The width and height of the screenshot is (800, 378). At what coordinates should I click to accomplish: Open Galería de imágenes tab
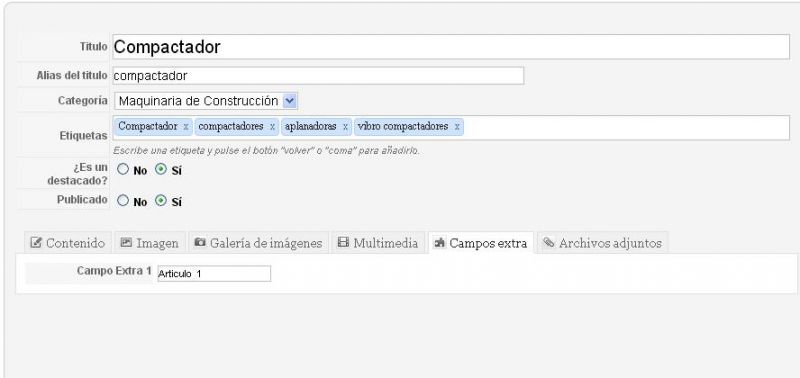258,243
